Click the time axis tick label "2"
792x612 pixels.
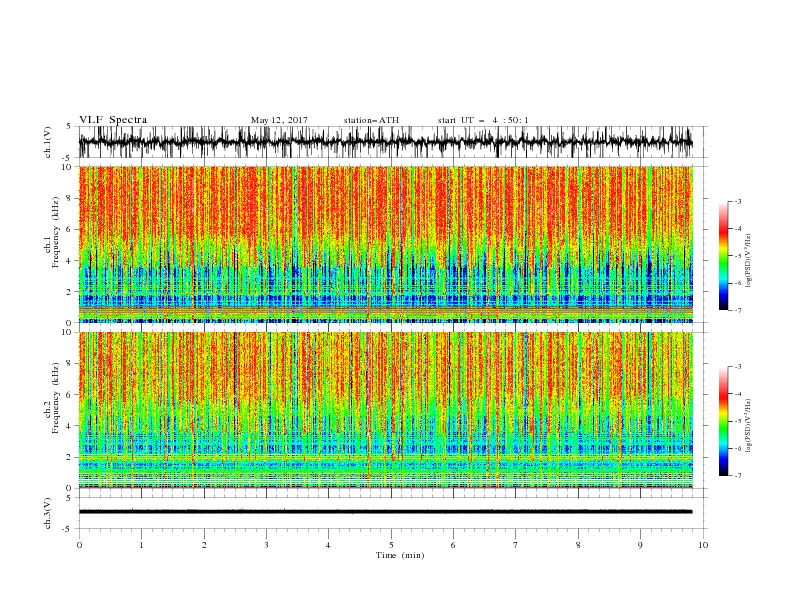(204, 545)
